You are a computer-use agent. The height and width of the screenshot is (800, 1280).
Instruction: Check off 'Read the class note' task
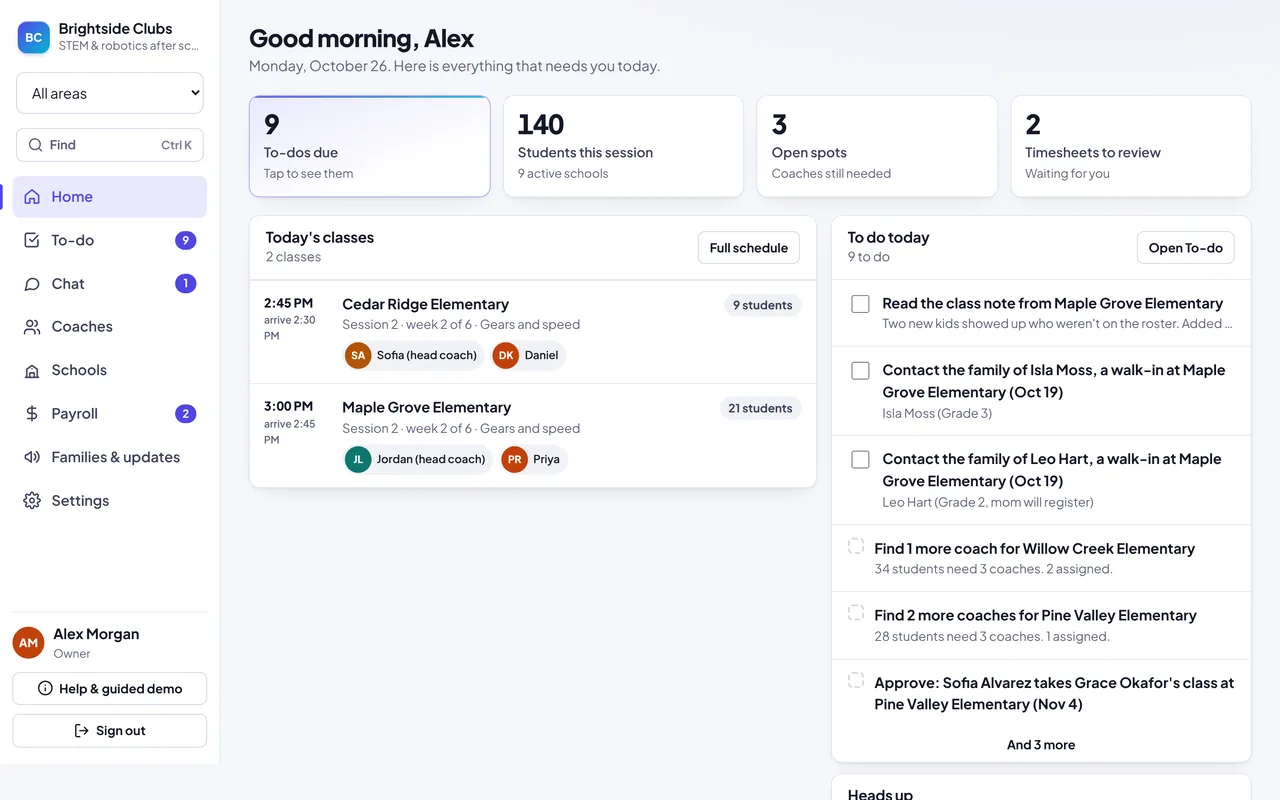click(860, 303)
